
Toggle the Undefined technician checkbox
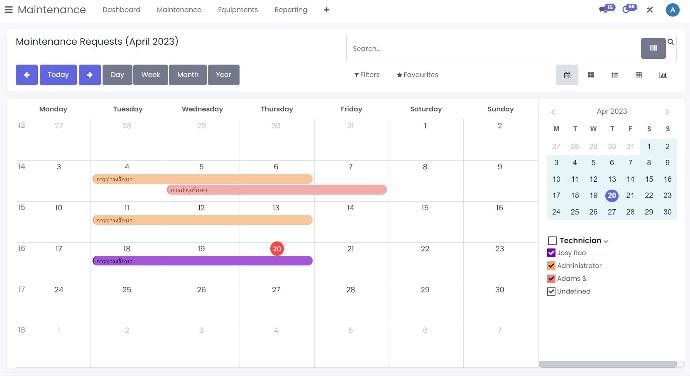point(551,291)
